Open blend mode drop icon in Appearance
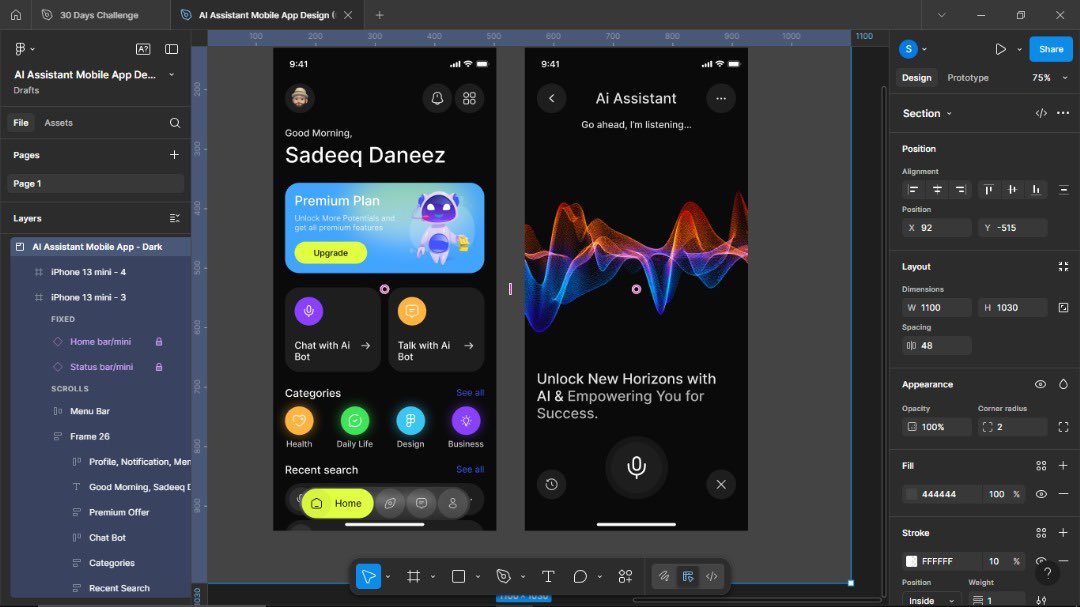The width and height of the screenshot is (1080, 607). pos(1063,384)
